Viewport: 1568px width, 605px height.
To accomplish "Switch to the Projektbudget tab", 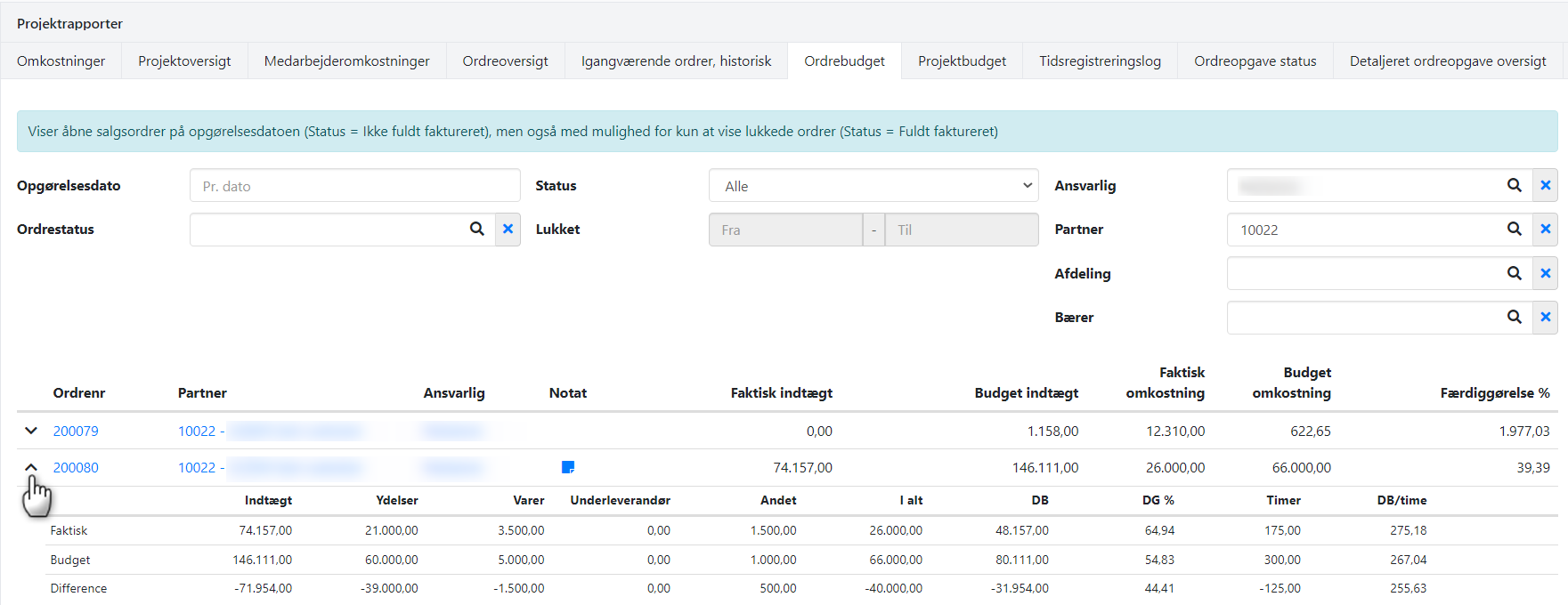I will (963, 60).
